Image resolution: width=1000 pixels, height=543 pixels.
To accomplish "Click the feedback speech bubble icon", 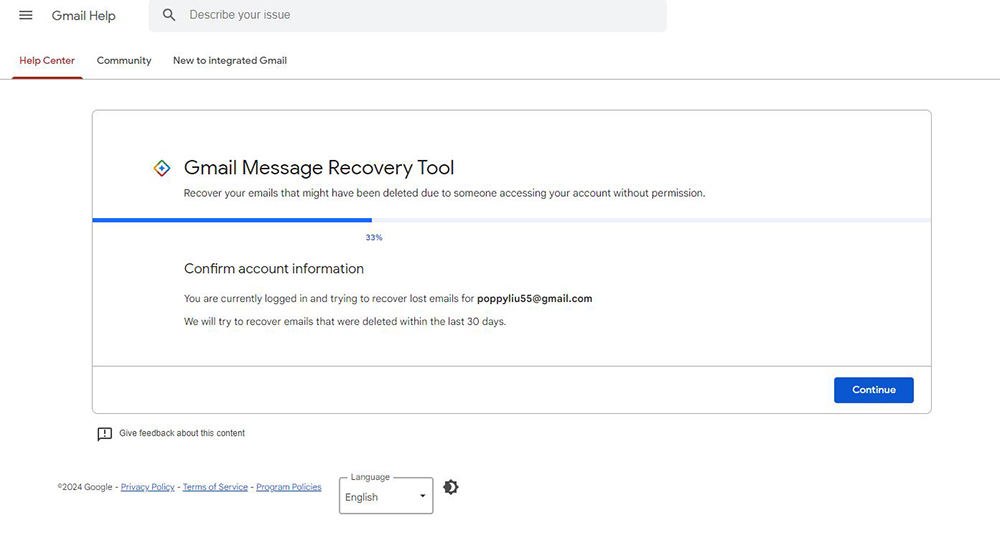I will [104, 434].
